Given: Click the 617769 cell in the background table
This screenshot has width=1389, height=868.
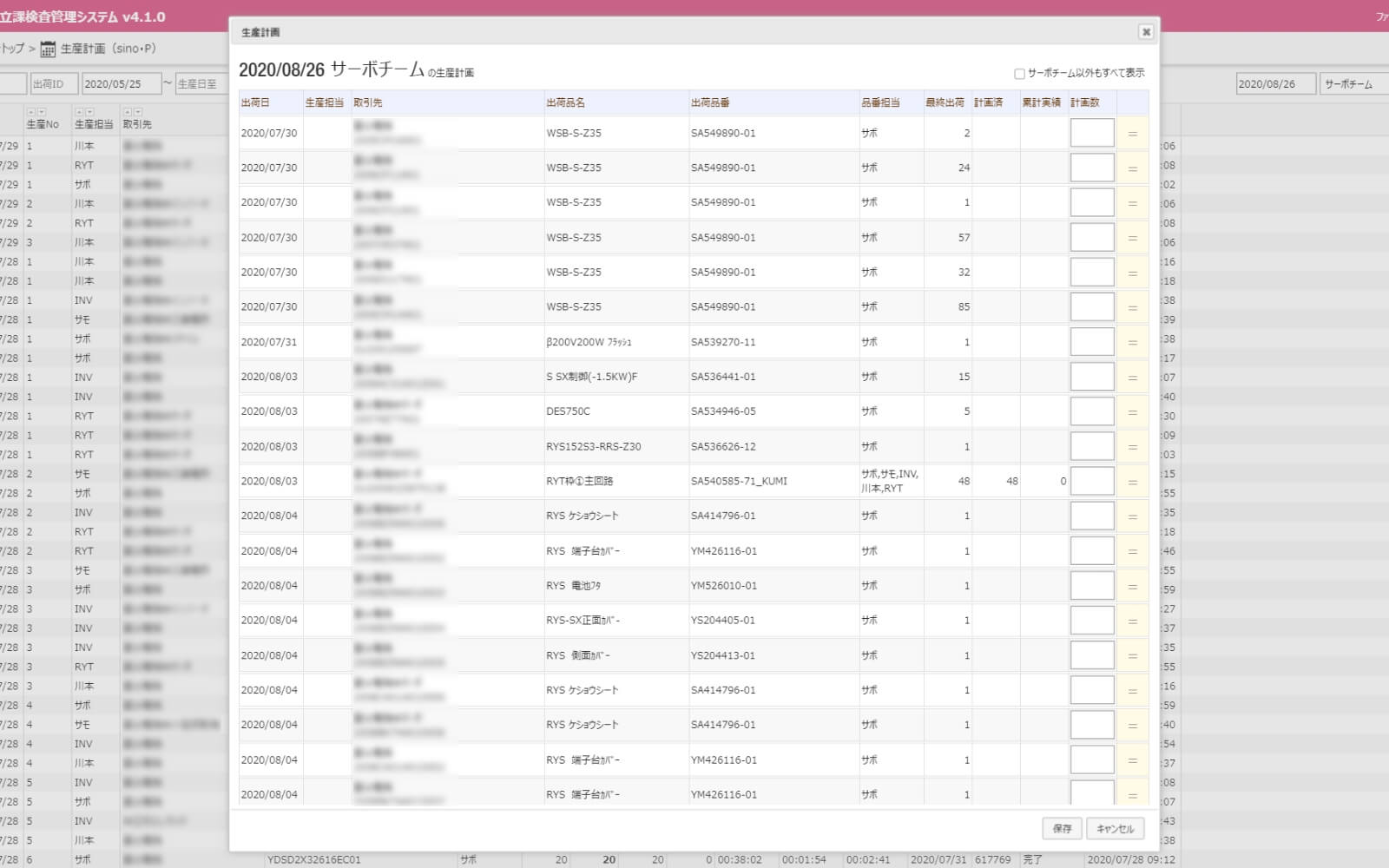Looking at the screenshot, I should pos(992,859).
